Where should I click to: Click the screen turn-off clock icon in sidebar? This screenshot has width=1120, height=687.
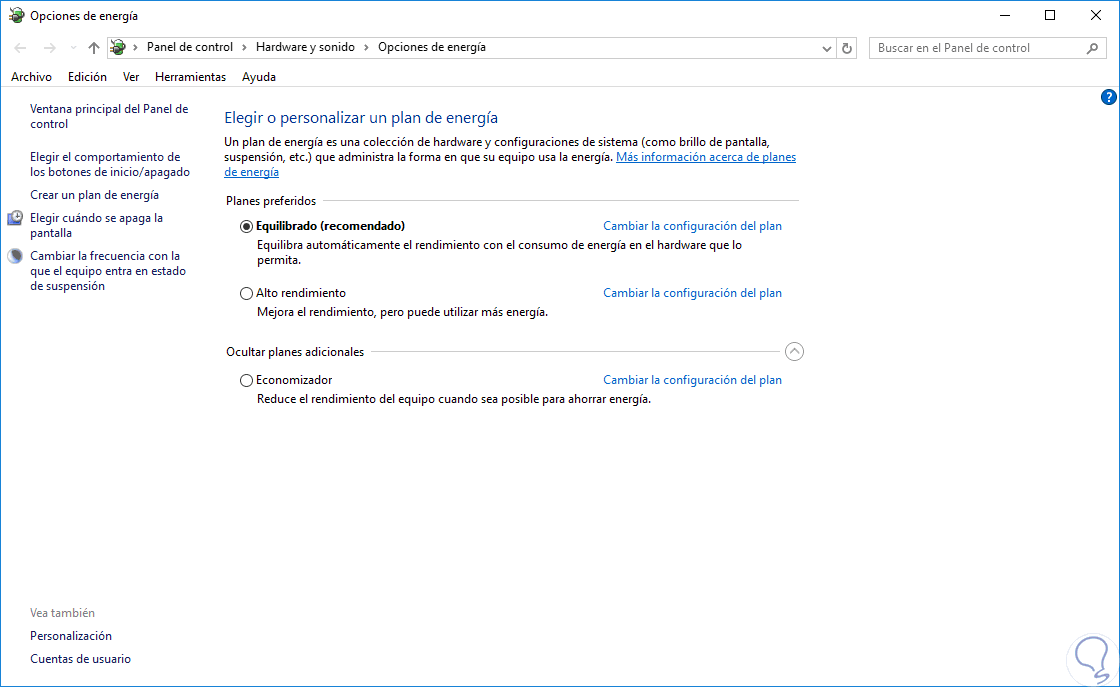coord(15,218)
